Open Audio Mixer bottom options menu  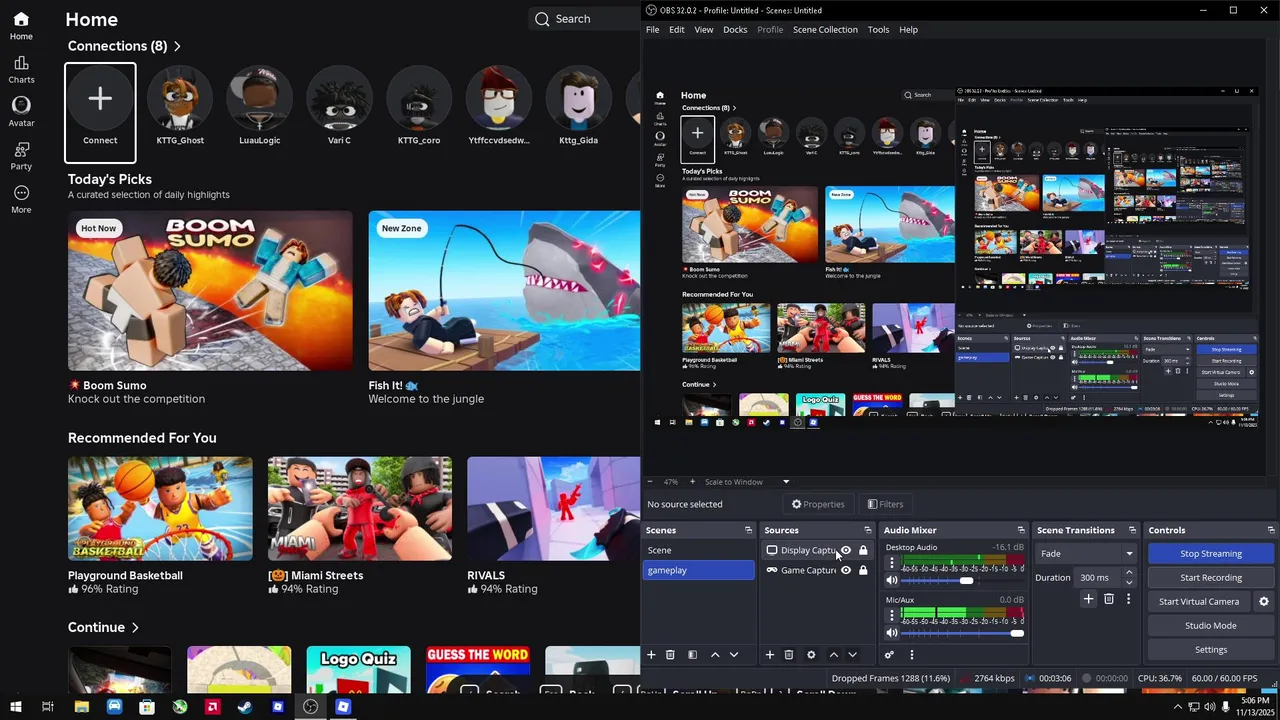(911, 655)
